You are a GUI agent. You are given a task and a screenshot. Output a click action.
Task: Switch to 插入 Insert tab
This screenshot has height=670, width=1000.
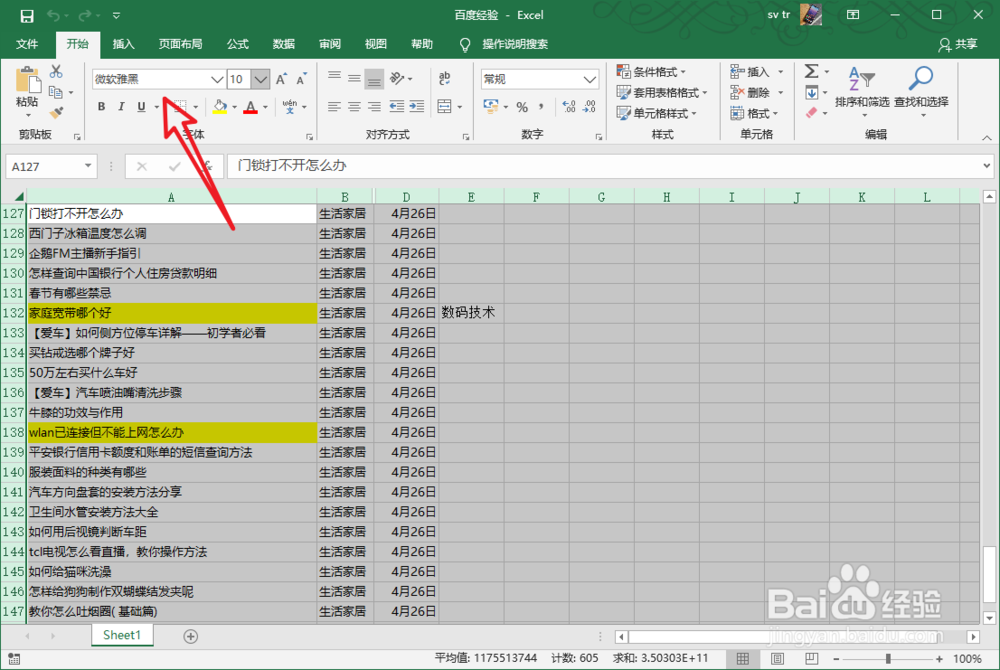(123, 44)
